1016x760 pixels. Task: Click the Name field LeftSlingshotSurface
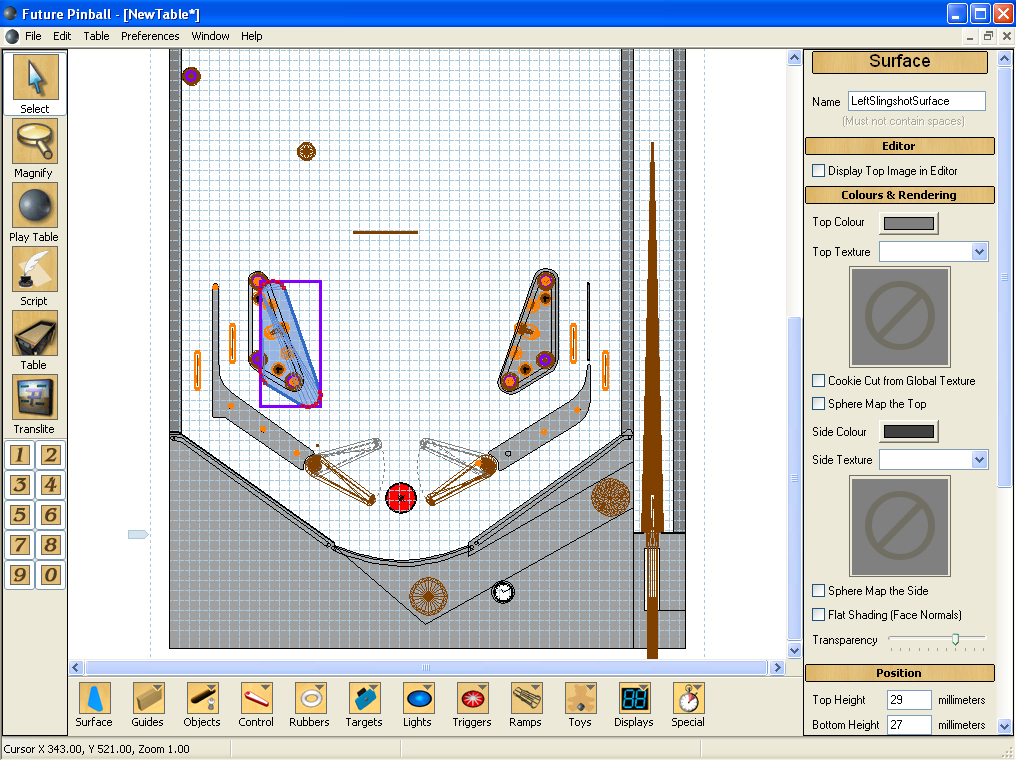click(x=917, y=101)
